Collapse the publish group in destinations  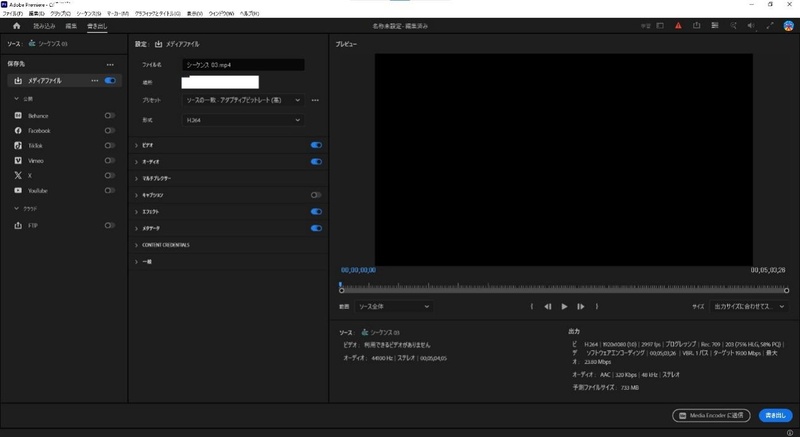(16, 98)
